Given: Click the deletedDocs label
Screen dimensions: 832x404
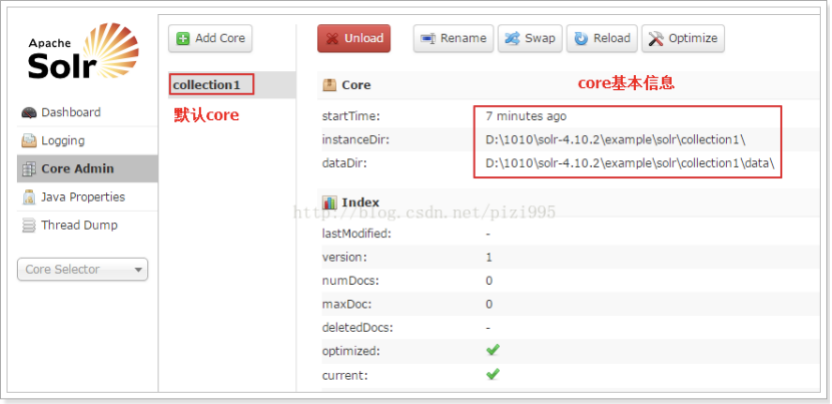Looking at the screenshot, I should click(x=358, y=328).
